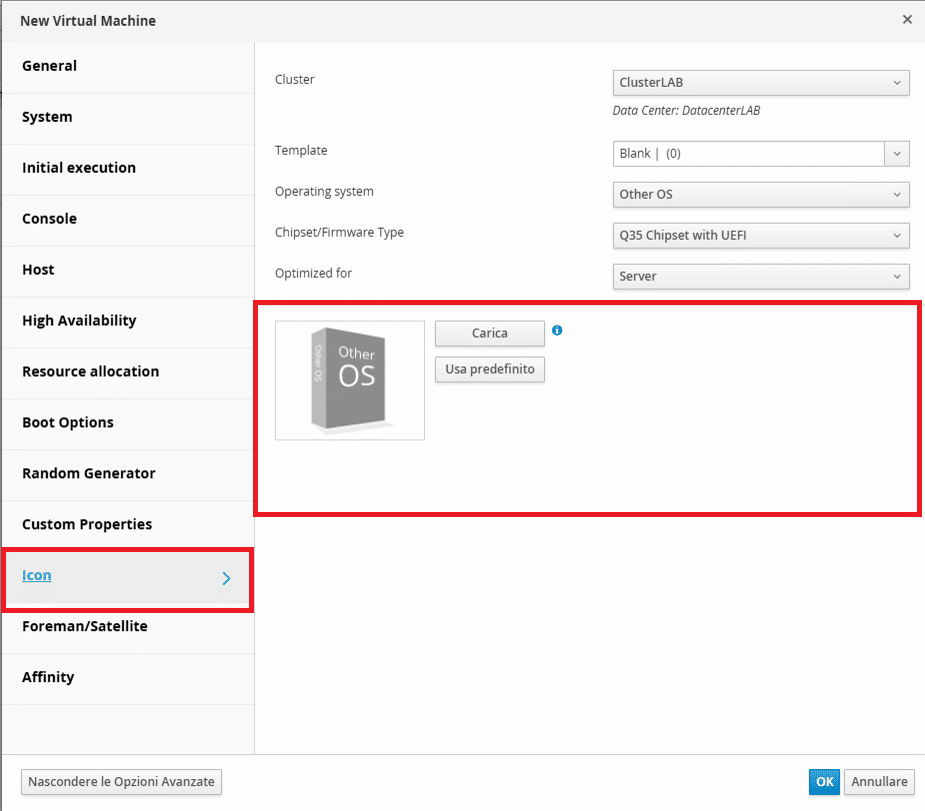The height and width of the screenshot is (811, 925).
Task: Click the Usa predefinito button
Action: point(490,369)
